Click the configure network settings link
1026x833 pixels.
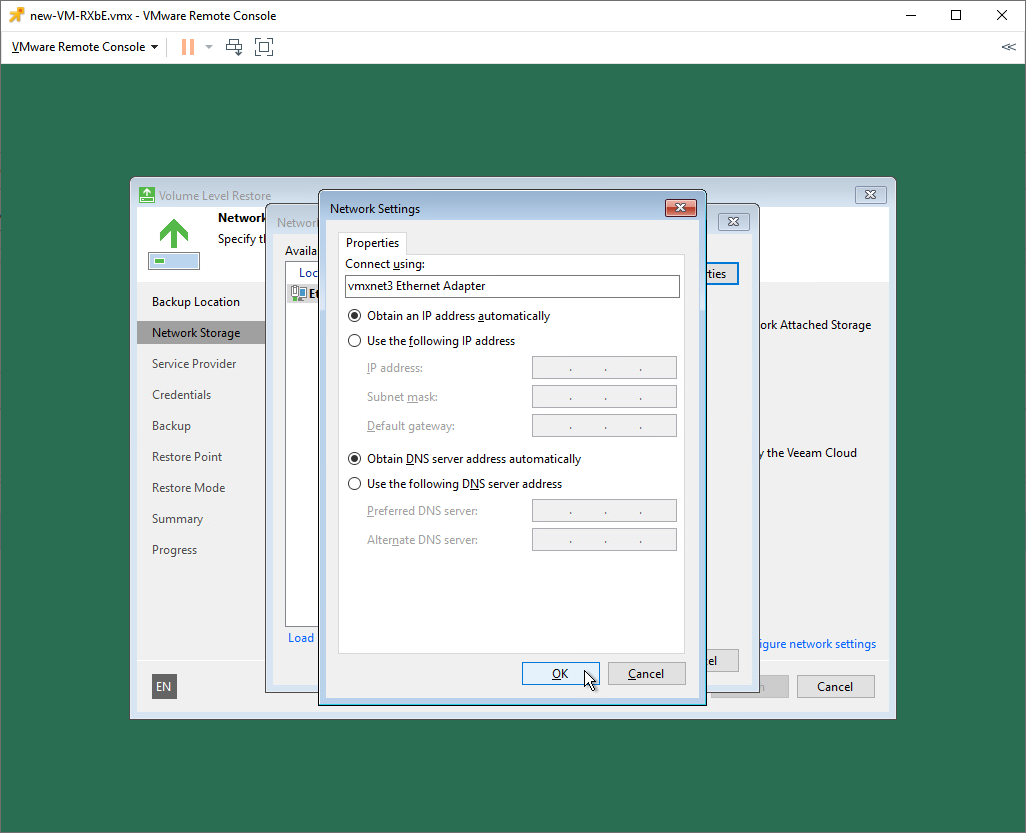coord(817,644)
